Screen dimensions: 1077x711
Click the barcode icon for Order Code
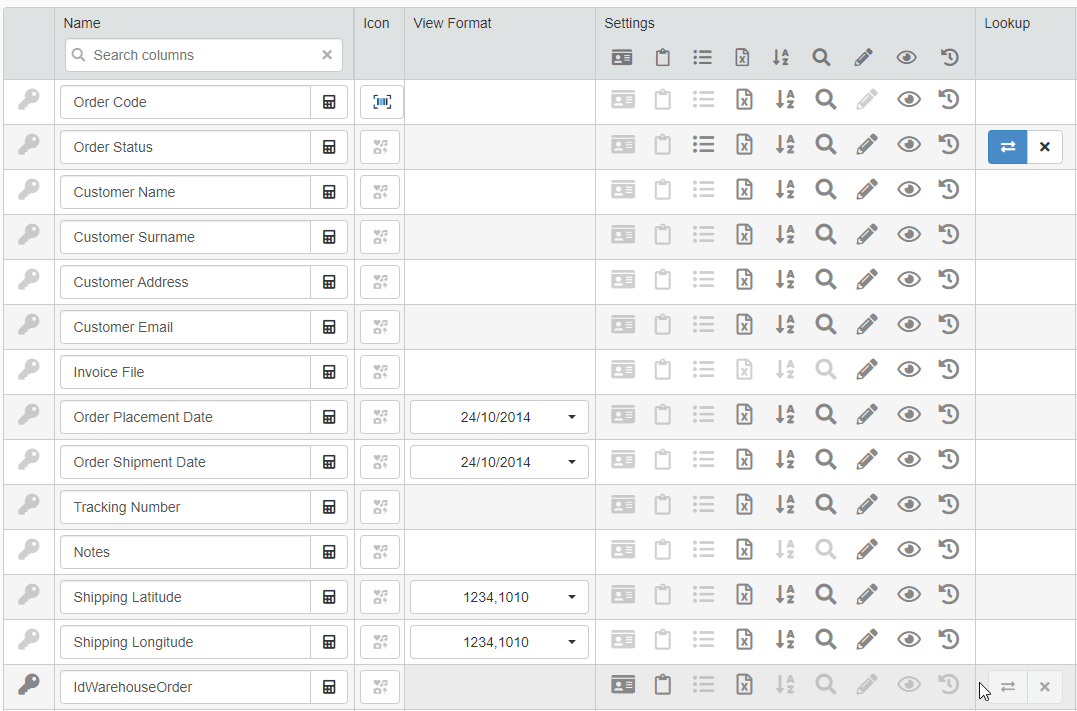pos(381,102)
